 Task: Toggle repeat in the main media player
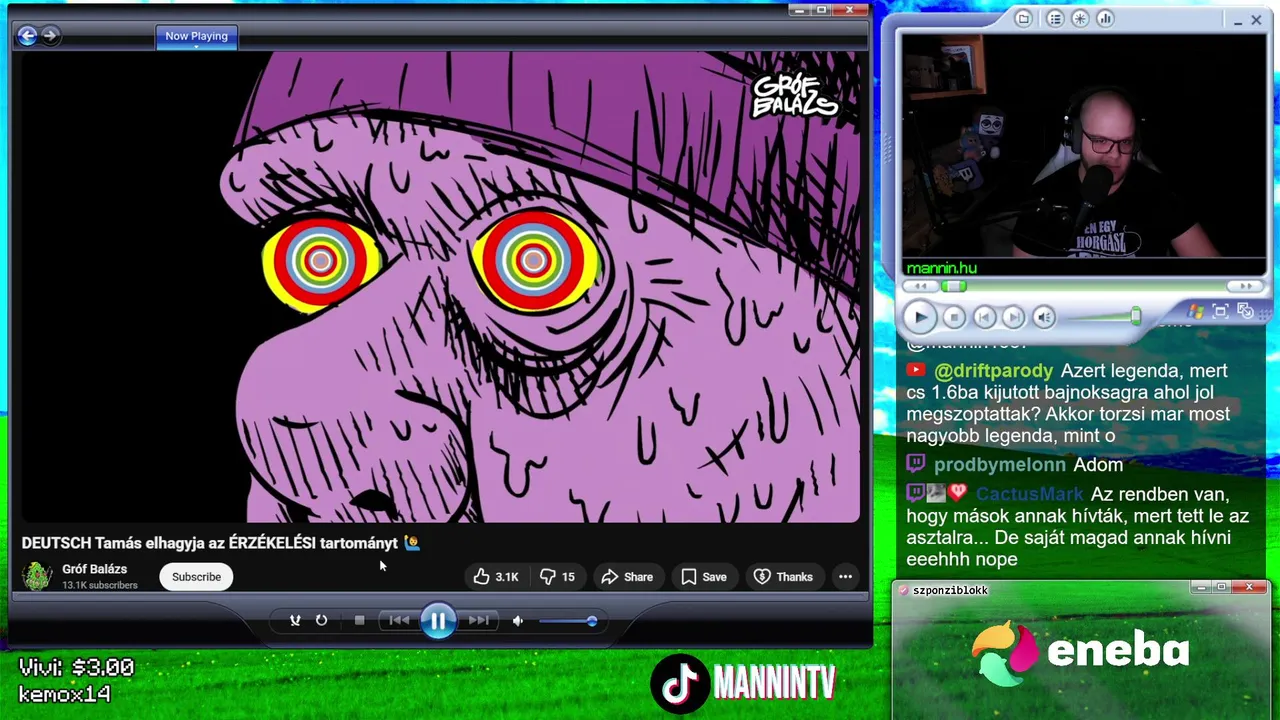coord(321,621)
